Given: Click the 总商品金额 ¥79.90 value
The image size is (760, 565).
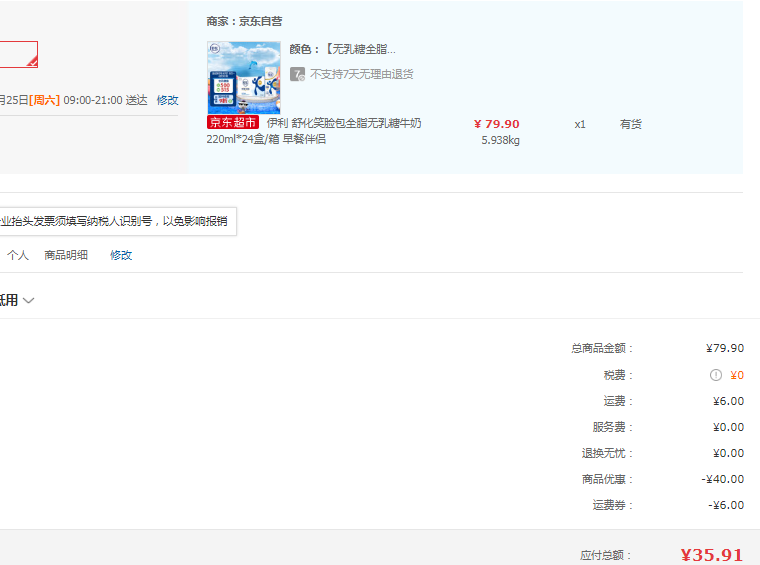Looking at the screenshot, I should coord(725,348).
